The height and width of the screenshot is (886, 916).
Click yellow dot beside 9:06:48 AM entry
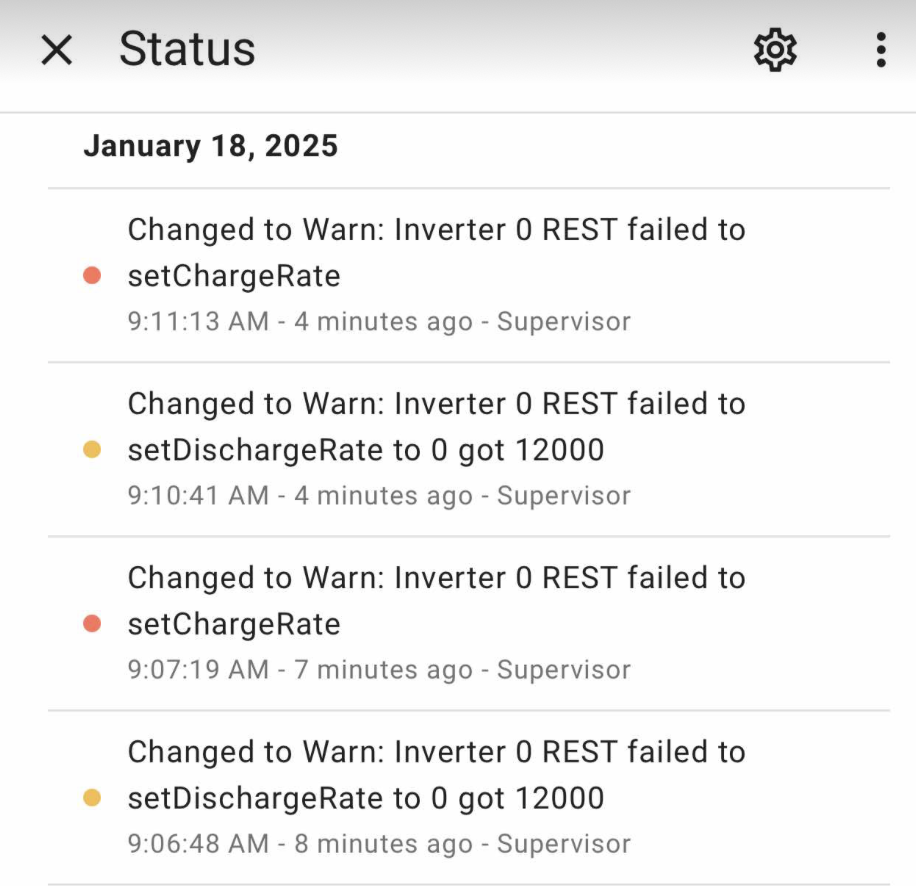92,797
